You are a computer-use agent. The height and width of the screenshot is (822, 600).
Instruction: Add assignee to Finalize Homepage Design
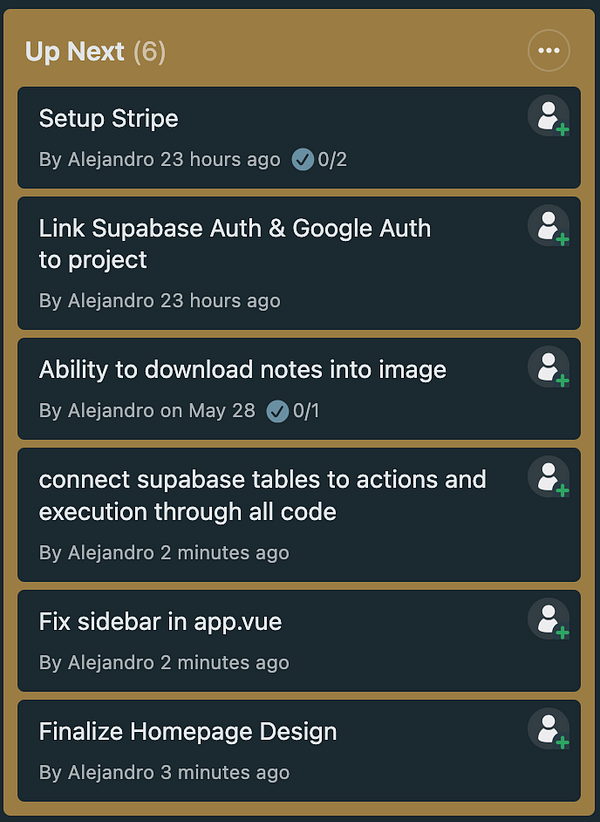pyautogui.click(x=548, y=729)
